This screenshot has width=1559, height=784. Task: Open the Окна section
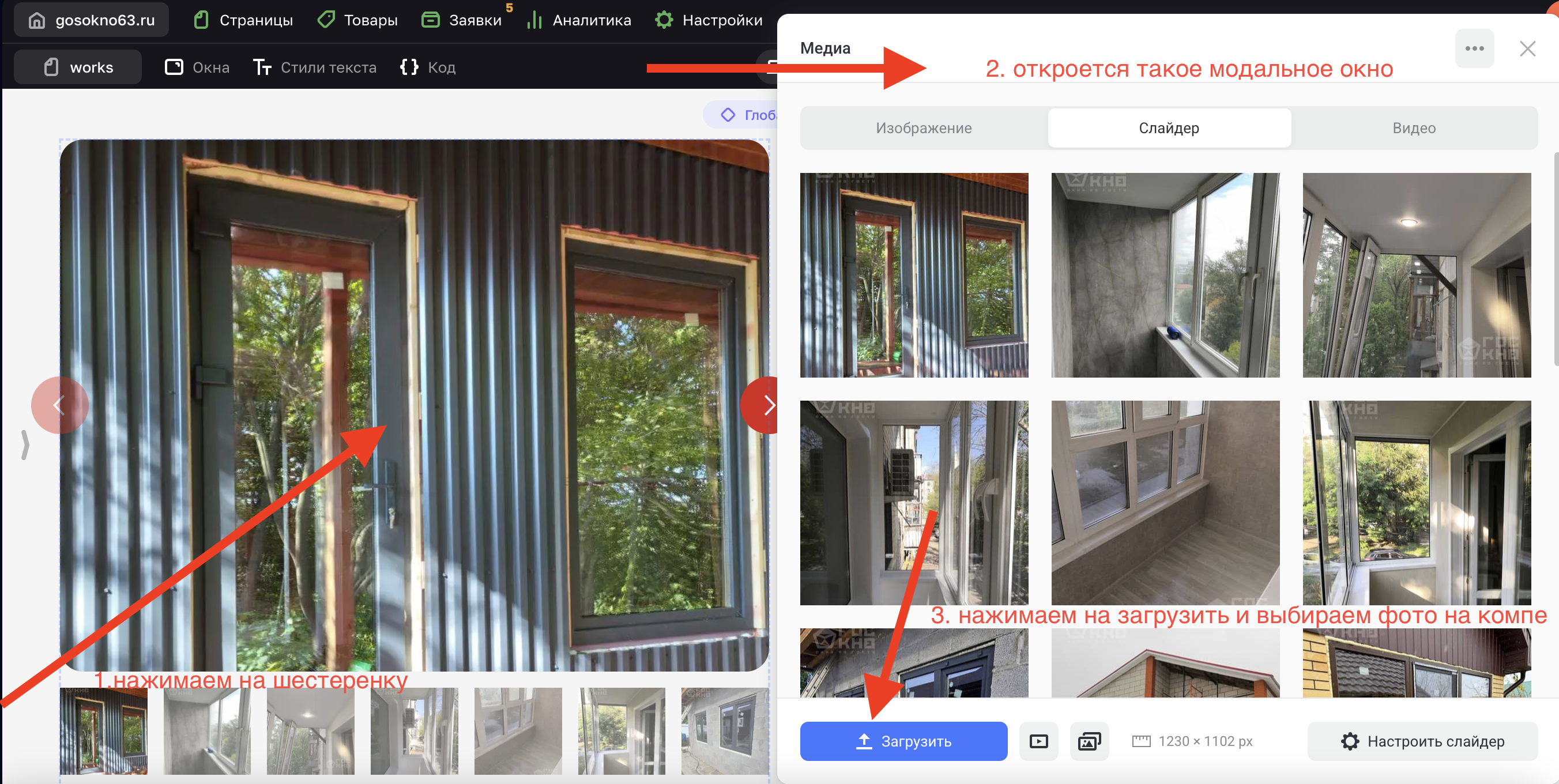197,67
